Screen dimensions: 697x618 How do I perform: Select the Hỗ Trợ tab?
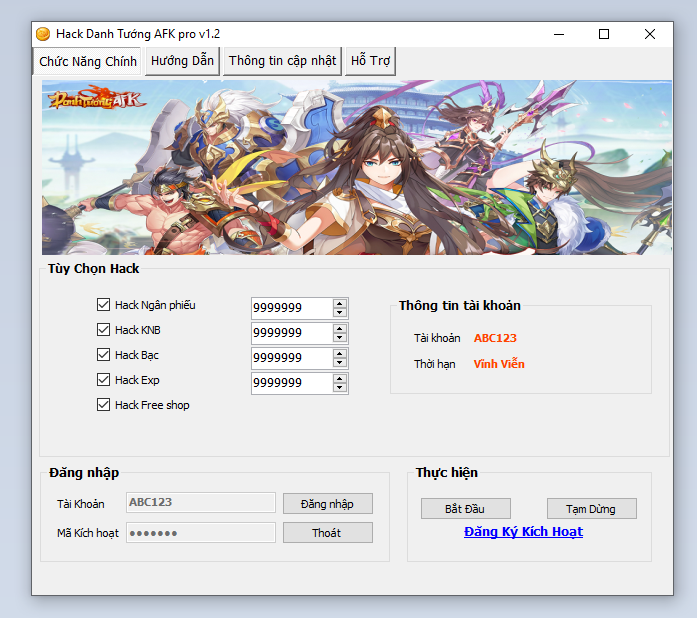pos(370,61)
